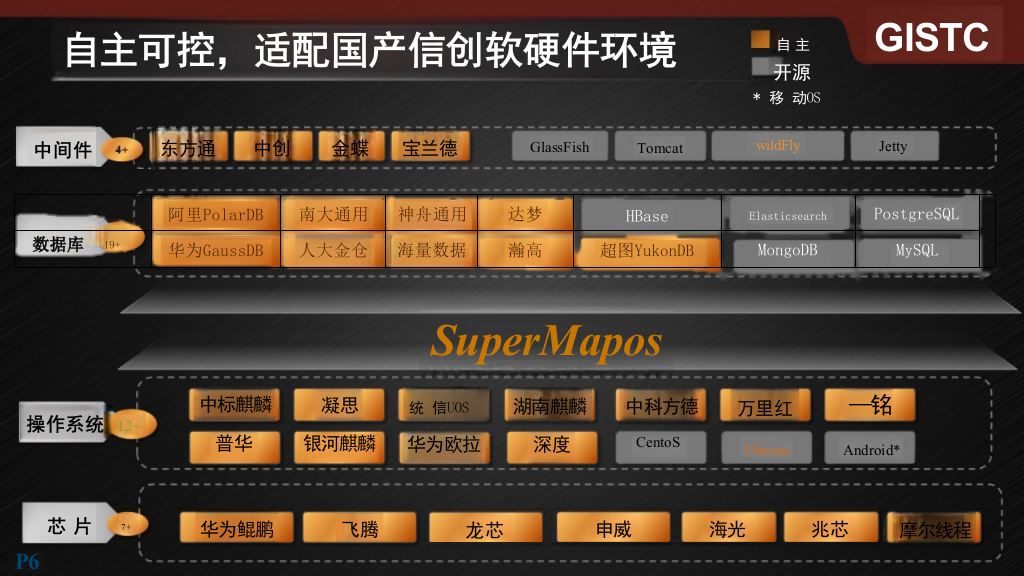Select the 华为鲲鹏 chip block
The height and width of the screenshot is (576, 1024).
tap(236, 527)
